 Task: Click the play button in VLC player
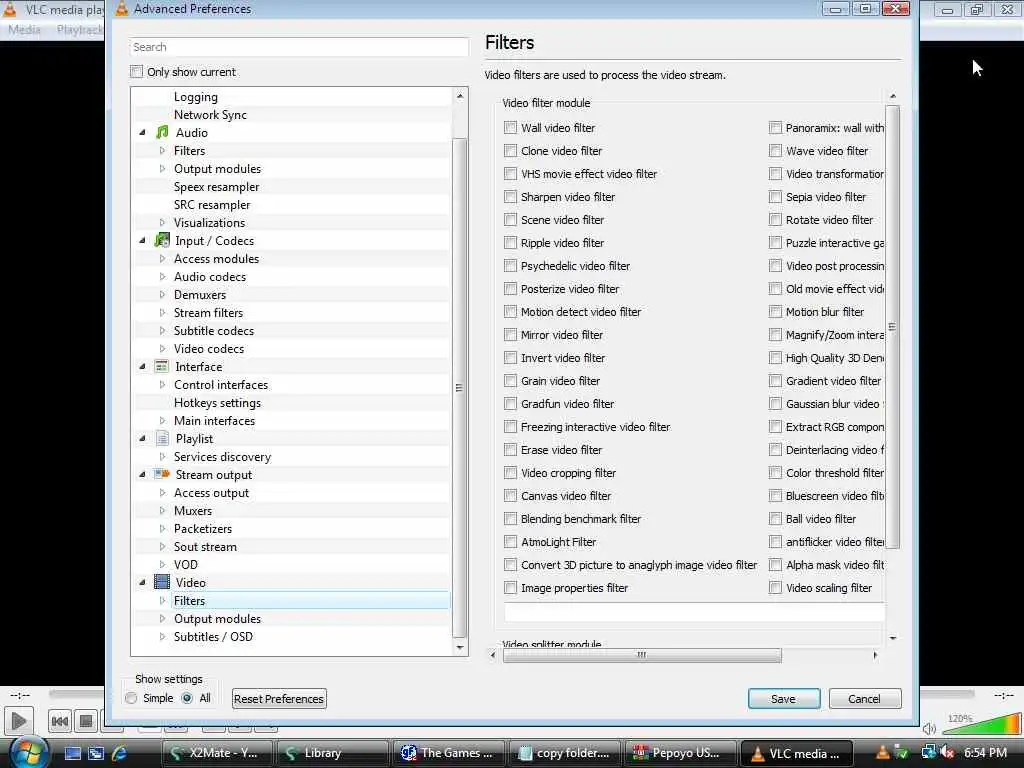click(18, 721)
